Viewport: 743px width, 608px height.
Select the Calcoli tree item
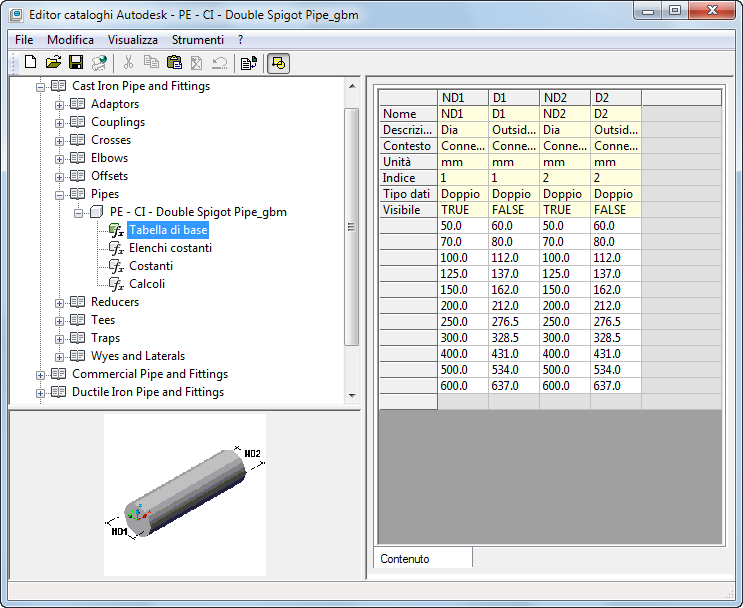point(147,284)
